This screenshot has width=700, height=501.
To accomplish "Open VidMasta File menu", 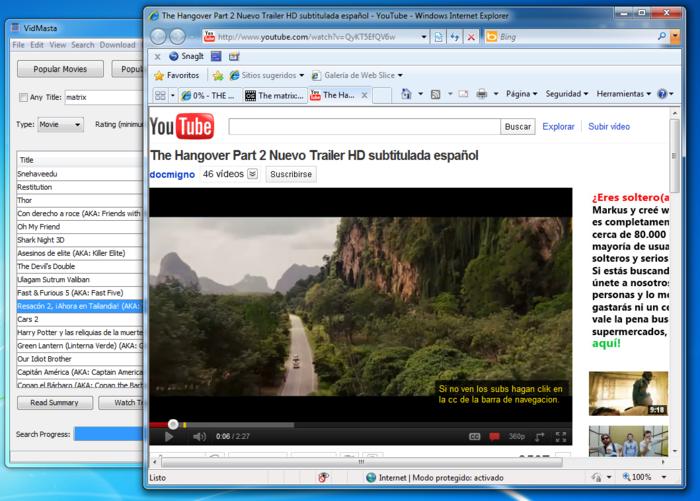I will click(x=18, y=45).
